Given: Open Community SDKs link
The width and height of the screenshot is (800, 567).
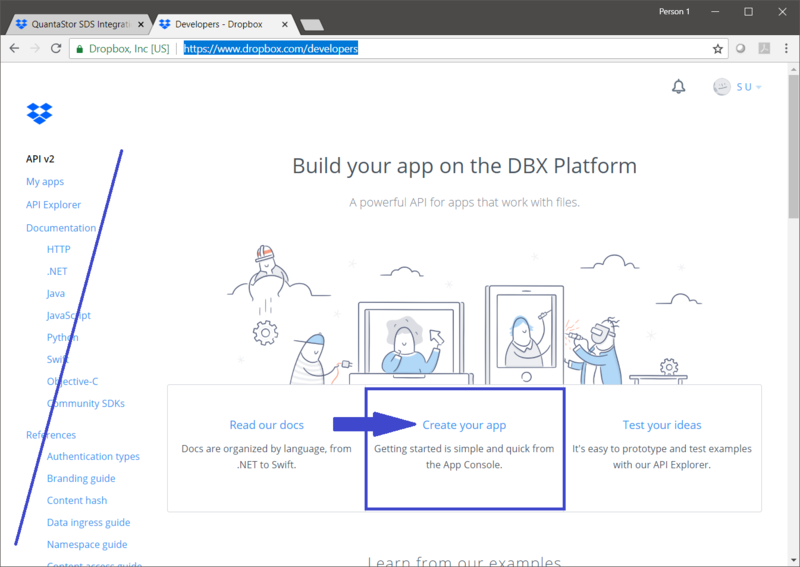Looking at the screenshot, I should pos(86,403).
